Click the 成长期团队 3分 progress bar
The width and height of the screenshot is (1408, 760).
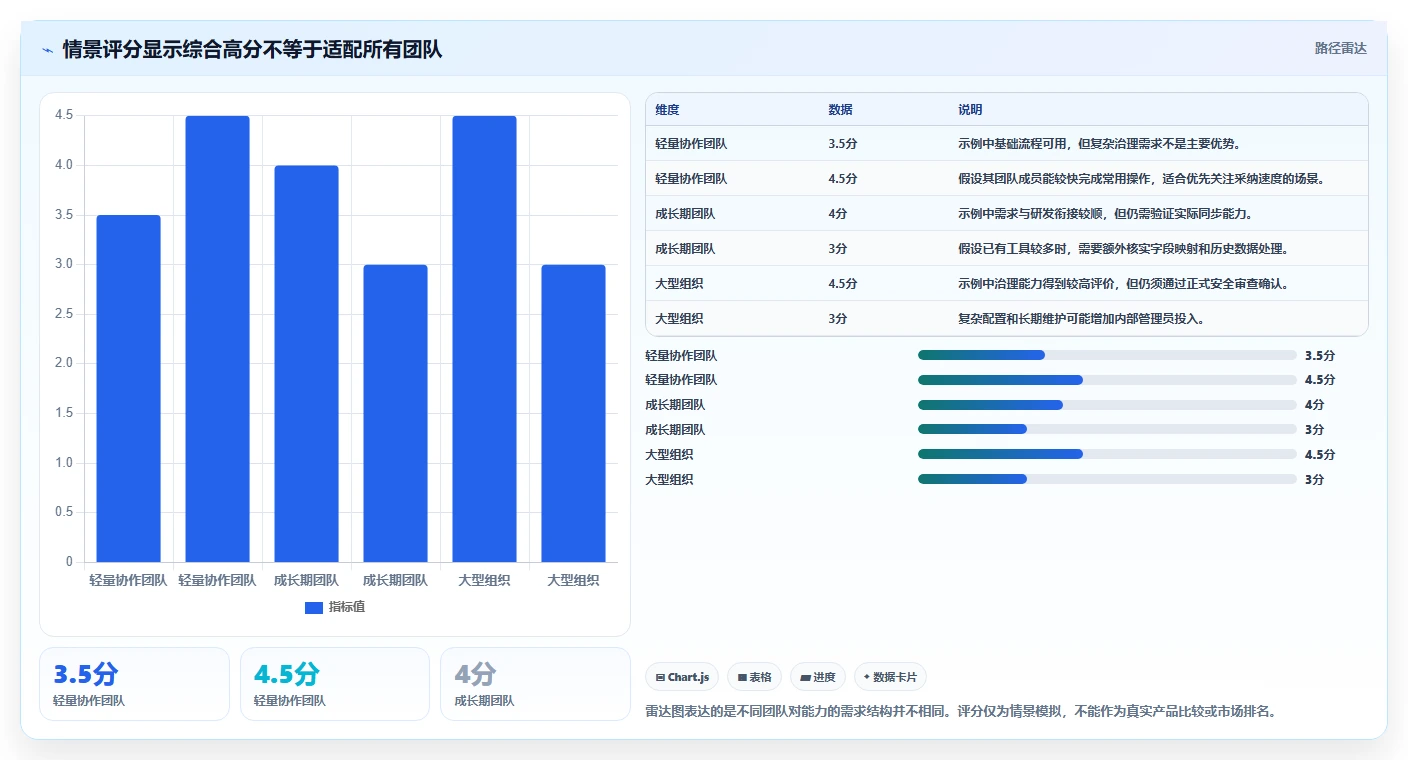point(1107,430)
